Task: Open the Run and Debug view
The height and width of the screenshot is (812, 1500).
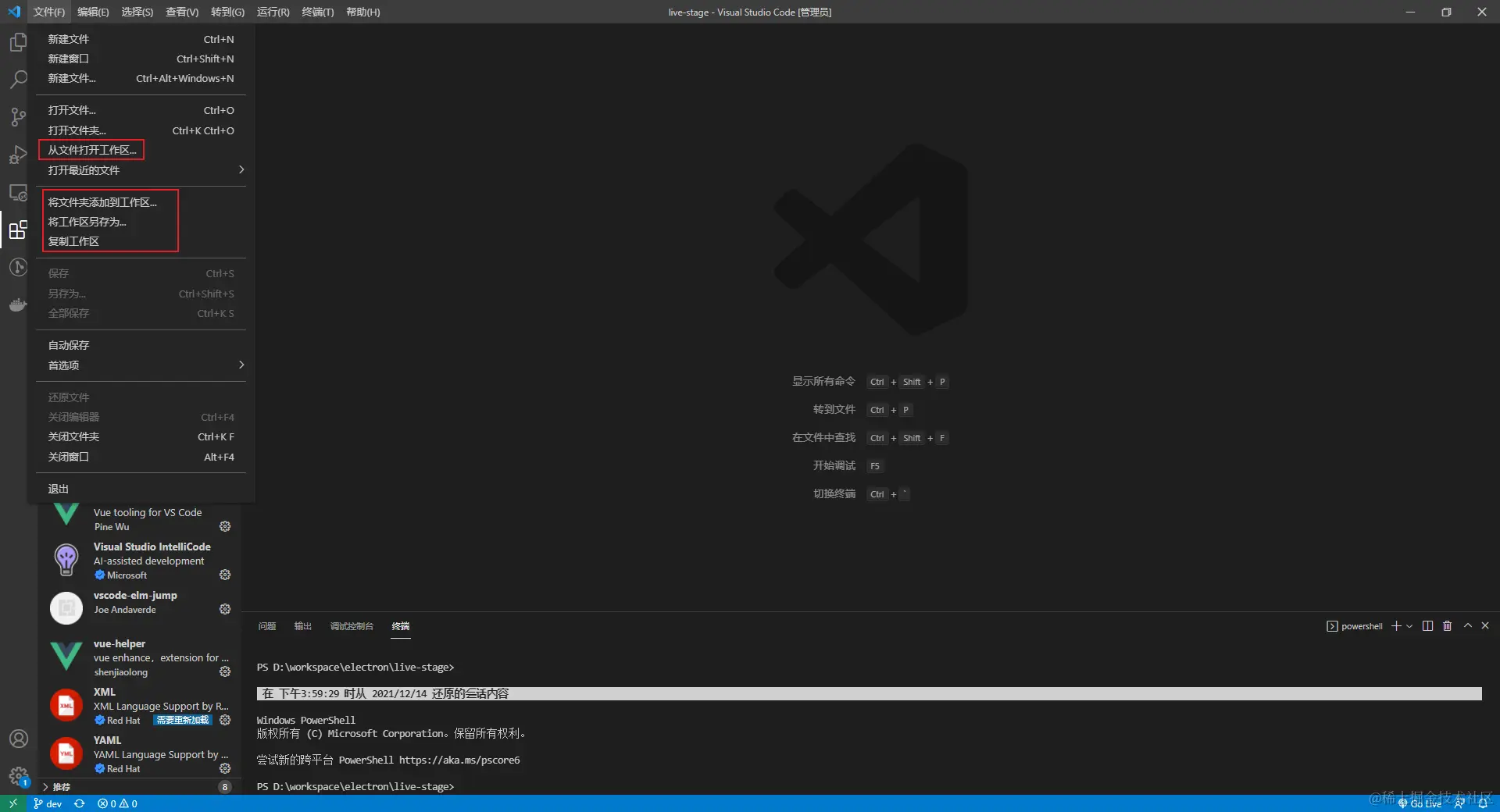Action: pos(18,155)
